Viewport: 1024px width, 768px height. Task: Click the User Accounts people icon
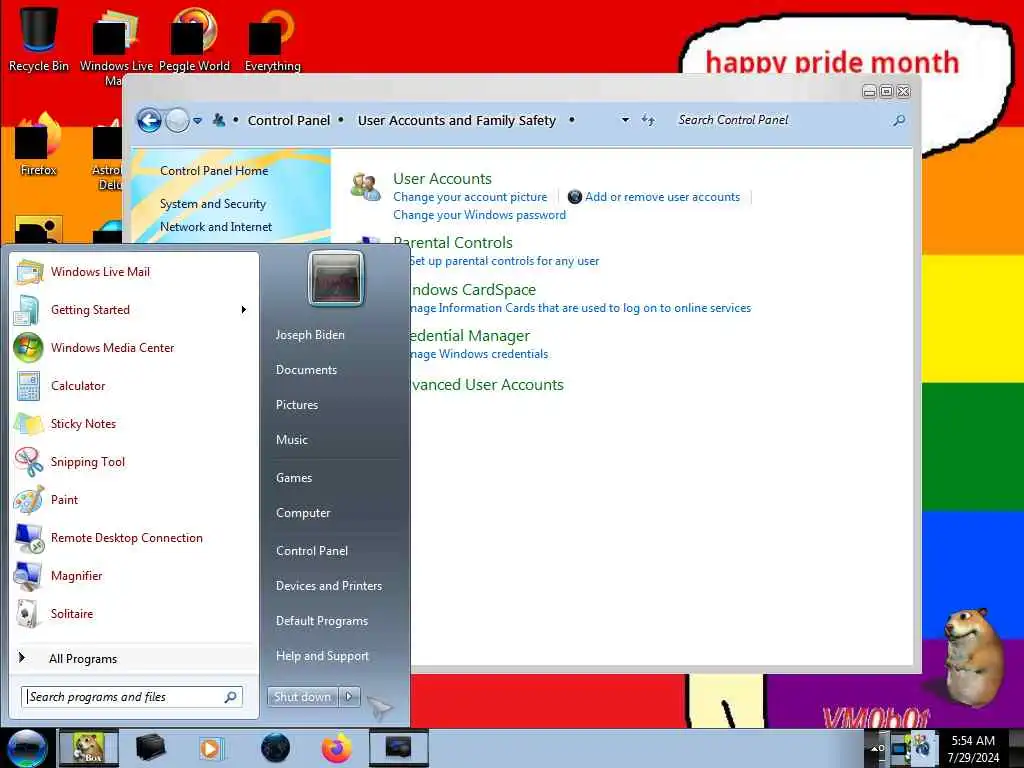[x=365, y=187]
